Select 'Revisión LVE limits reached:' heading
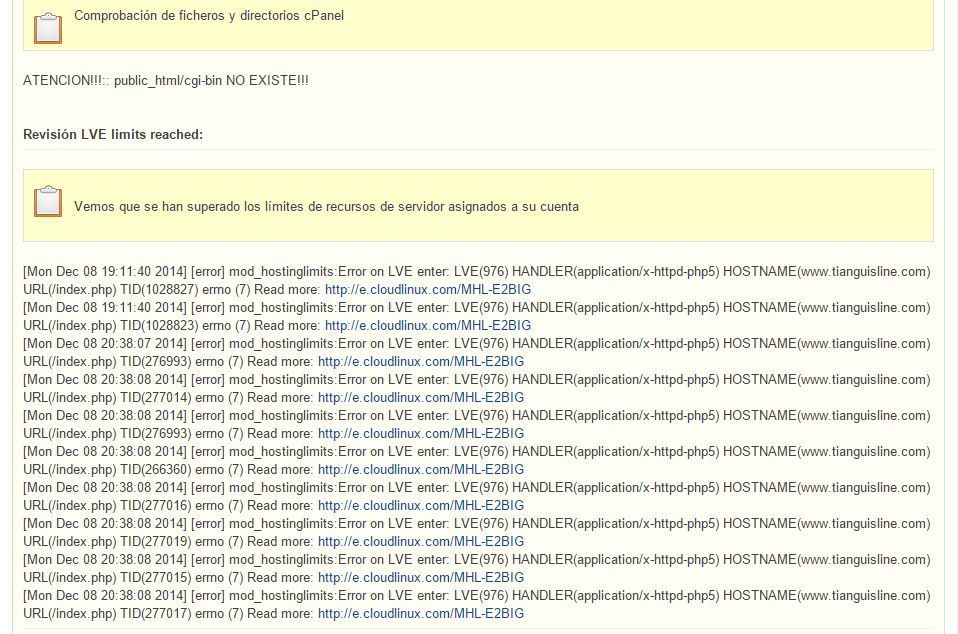958x634 pixels. click(113, 134)
